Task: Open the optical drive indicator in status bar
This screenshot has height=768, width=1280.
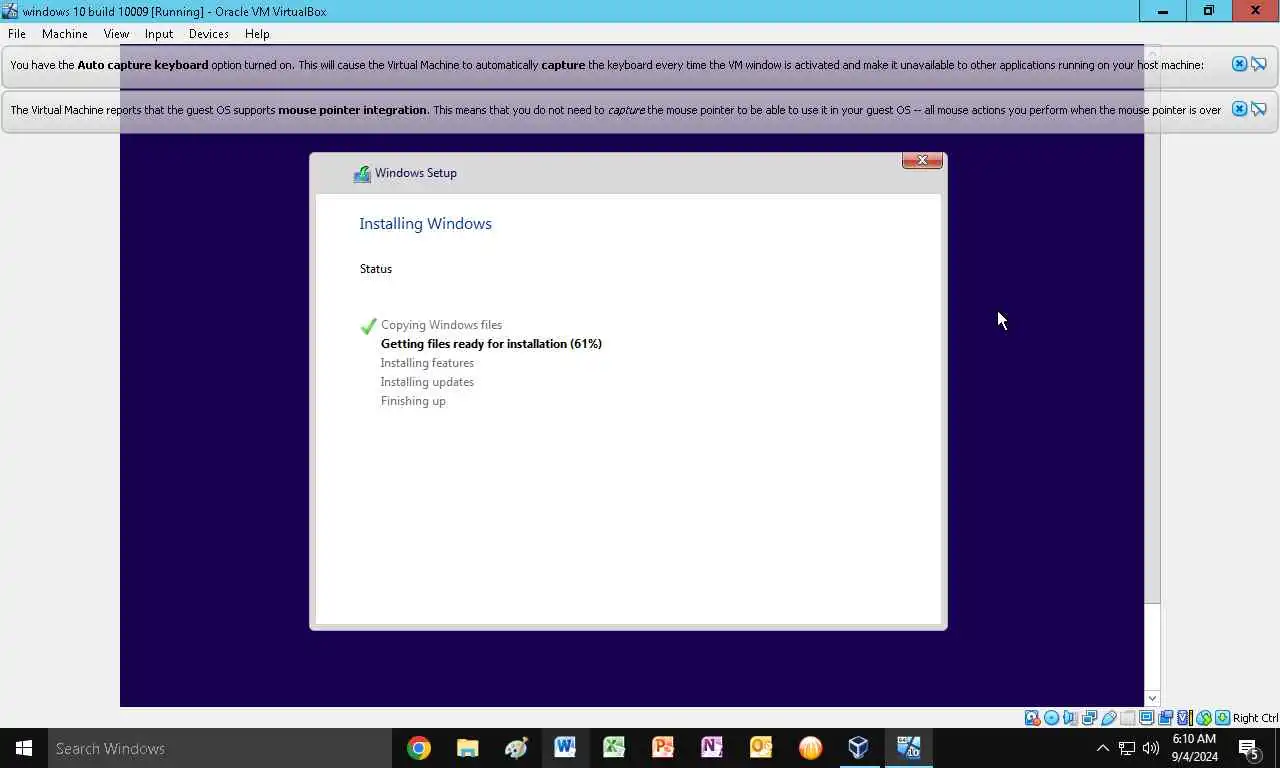Action: (1051, 718)
